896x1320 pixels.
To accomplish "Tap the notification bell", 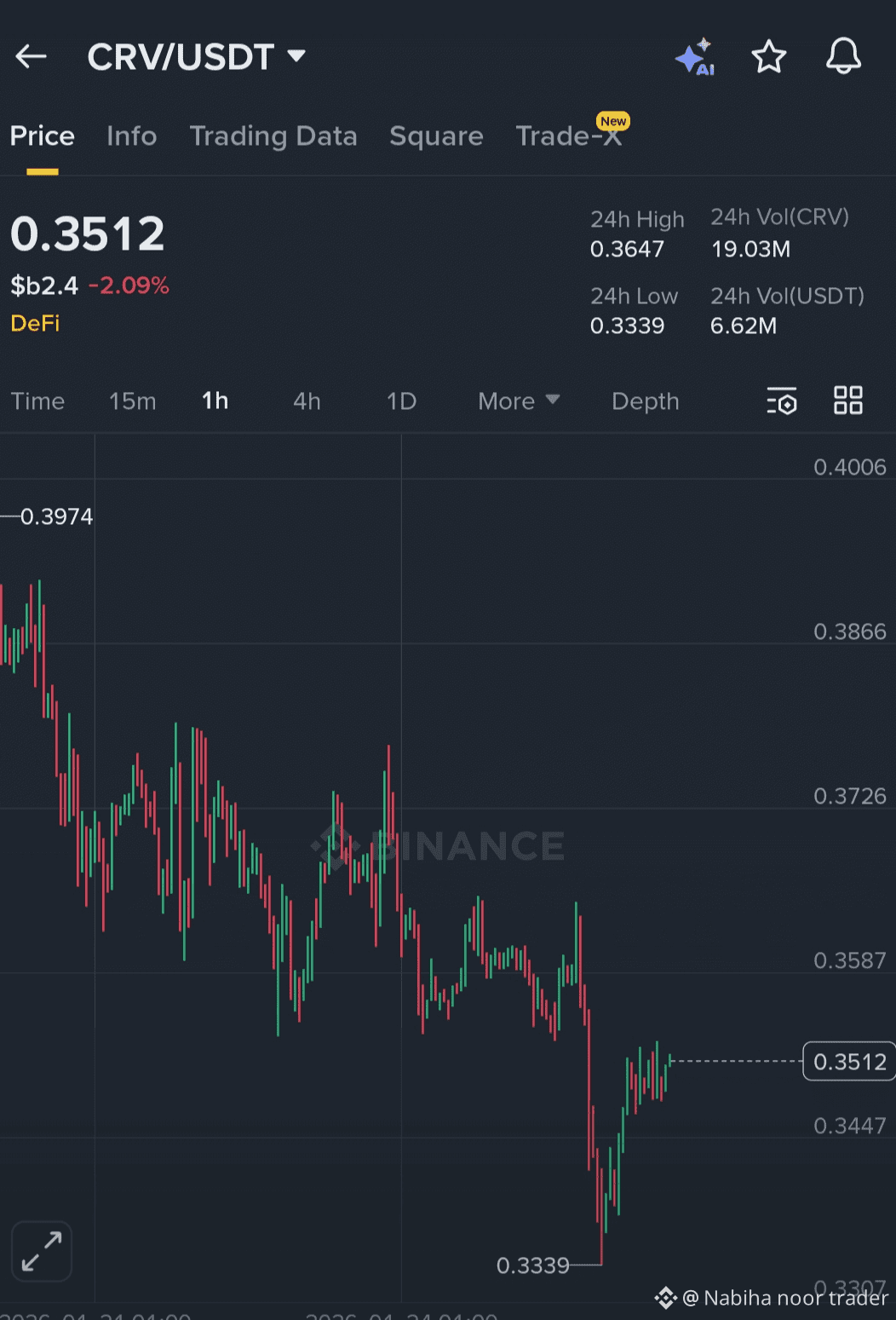I will (x=843, y=56).
